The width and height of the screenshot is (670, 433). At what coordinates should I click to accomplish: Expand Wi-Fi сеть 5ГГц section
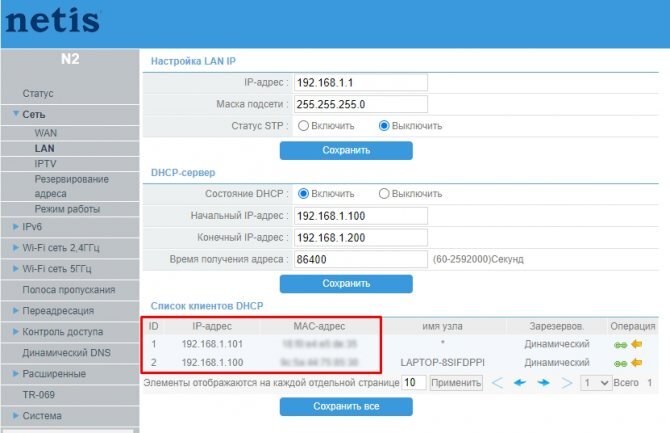[16, 268]
